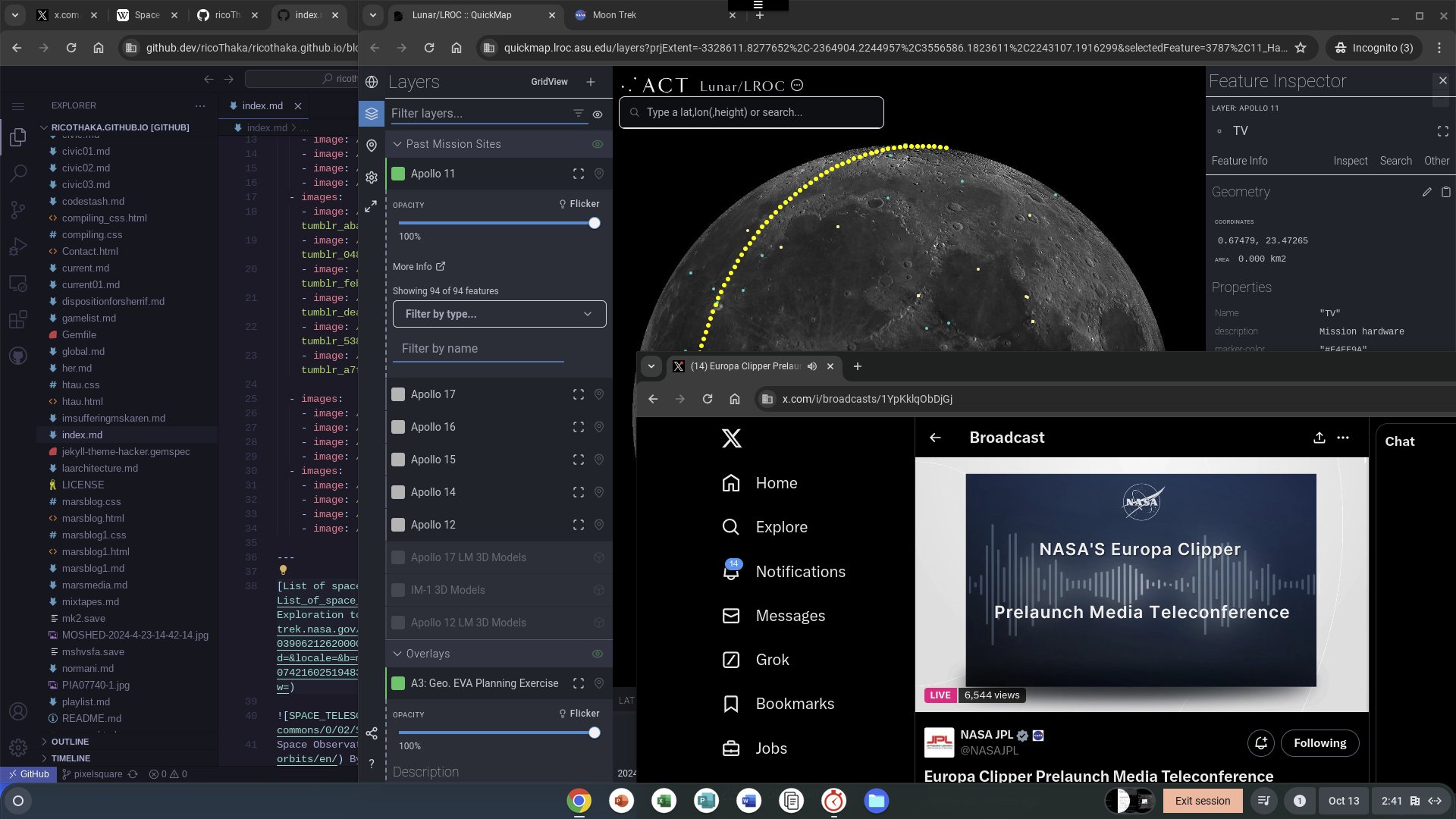1456x819 pixels.
Task: Adjust the Apollo 11 opacity slider handle
Action: coord(595,223)
